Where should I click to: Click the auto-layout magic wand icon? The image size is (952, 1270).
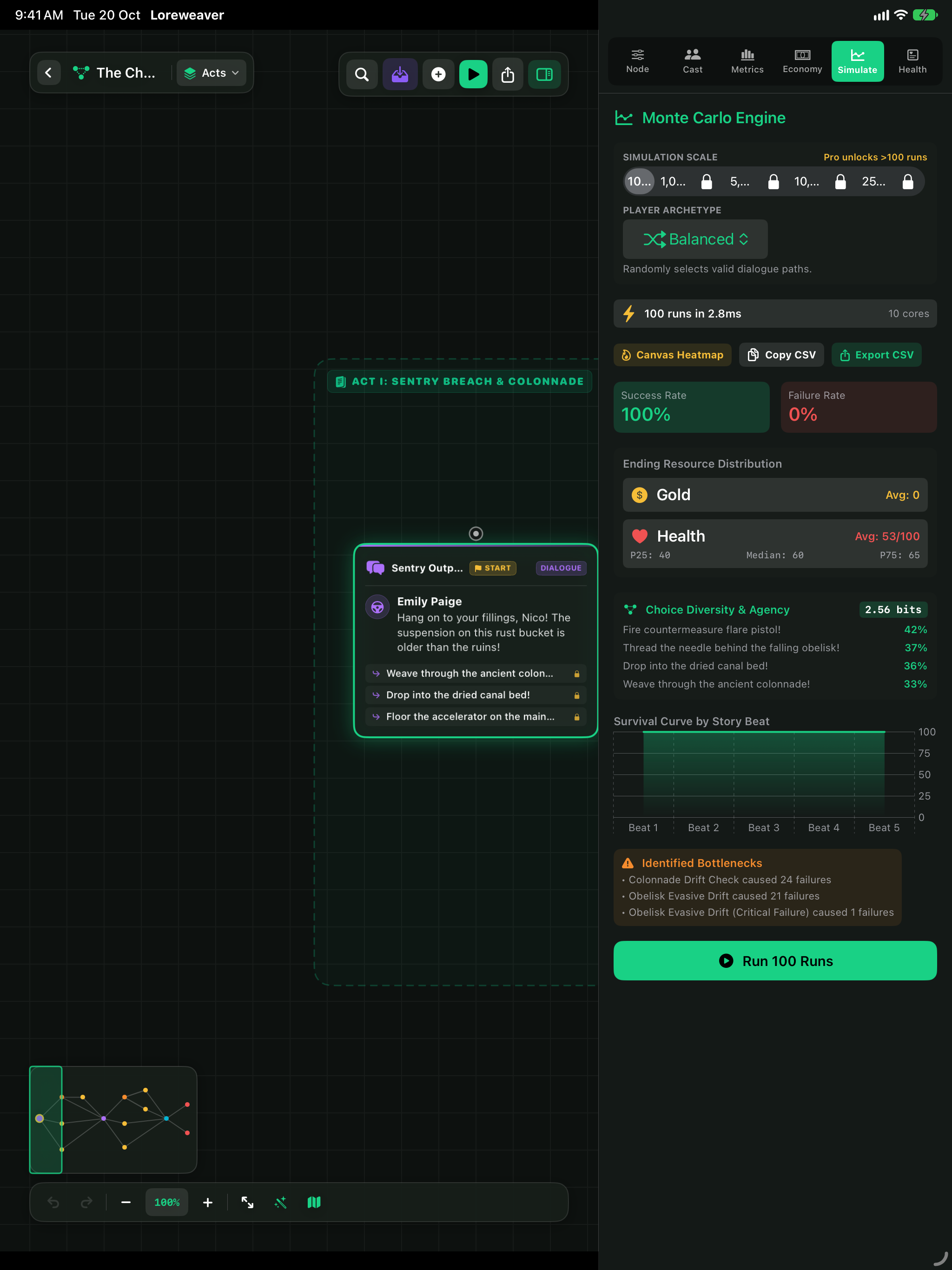(x=281, y=1202)
